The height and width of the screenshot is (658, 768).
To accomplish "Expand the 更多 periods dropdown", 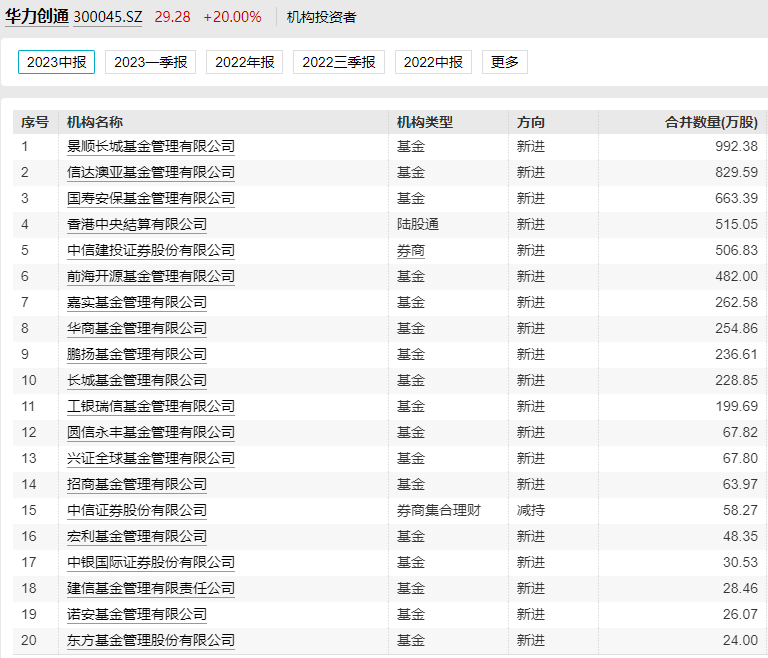I will pyautogui.click(x=504, y=62).
